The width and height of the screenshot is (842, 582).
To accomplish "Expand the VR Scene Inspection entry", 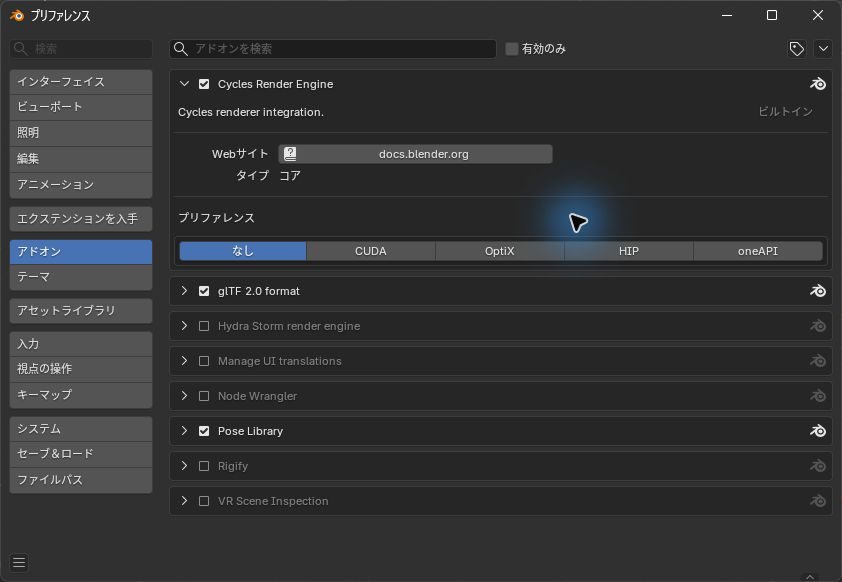I will click(184, 501).
